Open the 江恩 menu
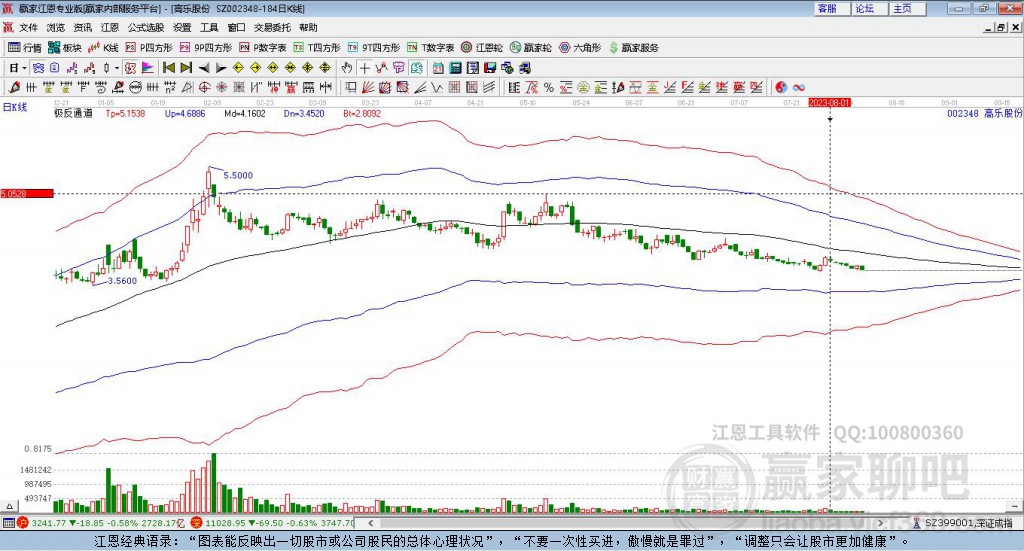This screenshot has width=1024, height=551. click(x=110, y=27)
